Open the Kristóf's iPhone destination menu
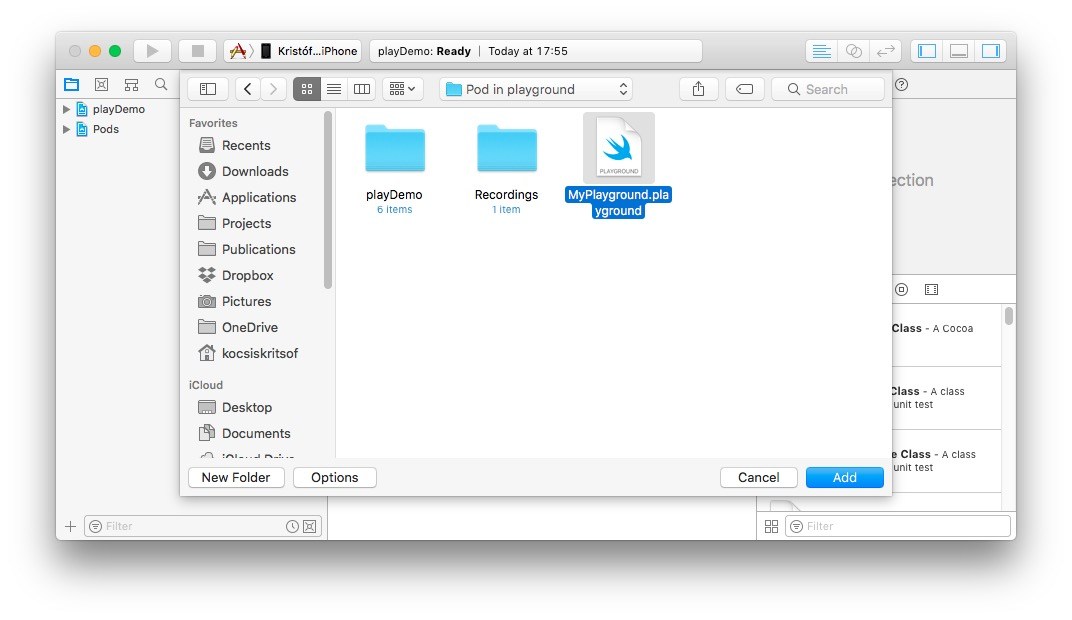 [297, 50]
